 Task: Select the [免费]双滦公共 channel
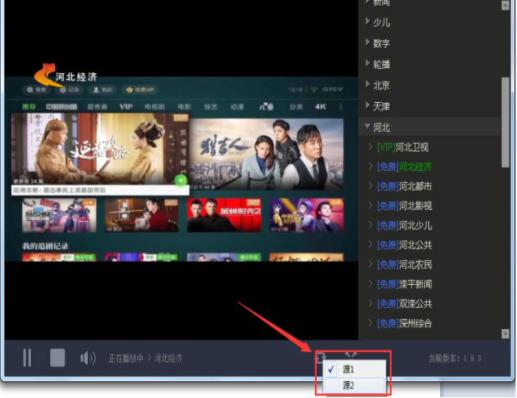(404, 304)
